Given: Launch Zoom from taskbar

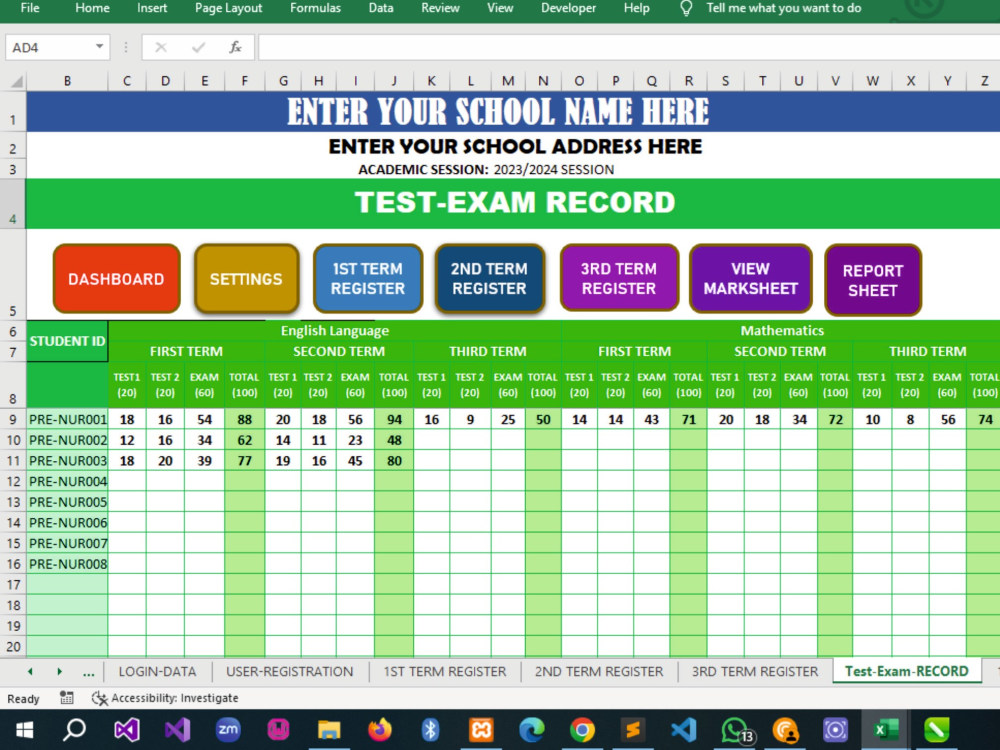Looking at the screenshot, I should [228, 730].
